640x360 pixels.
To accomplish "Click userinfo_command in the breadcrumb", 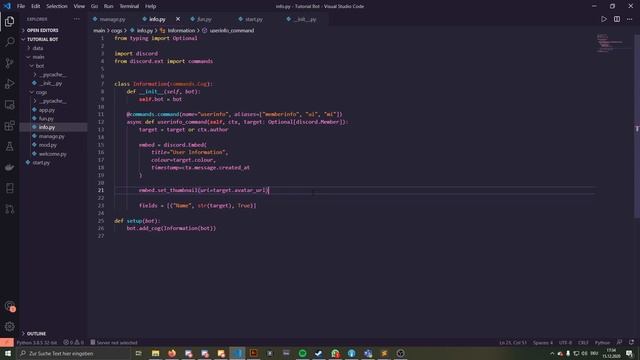I will coord(231,30).
